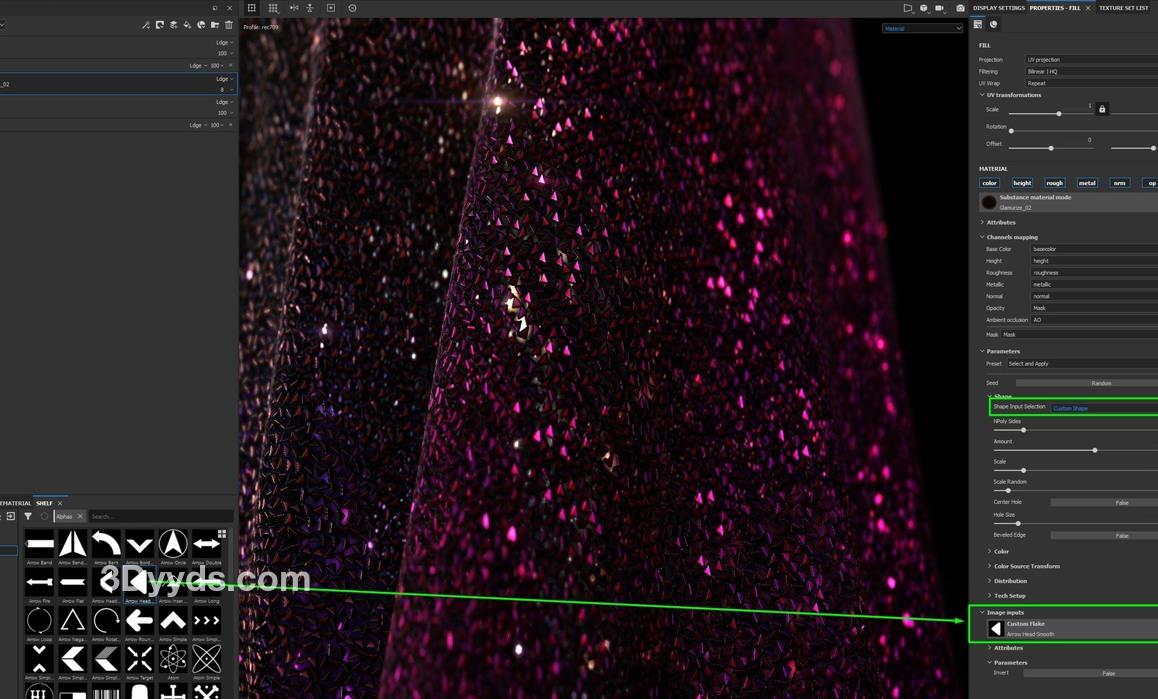Switch to the Display Settings tab
The width and height of the screenshot is (1158, 699).
point(998,8)
